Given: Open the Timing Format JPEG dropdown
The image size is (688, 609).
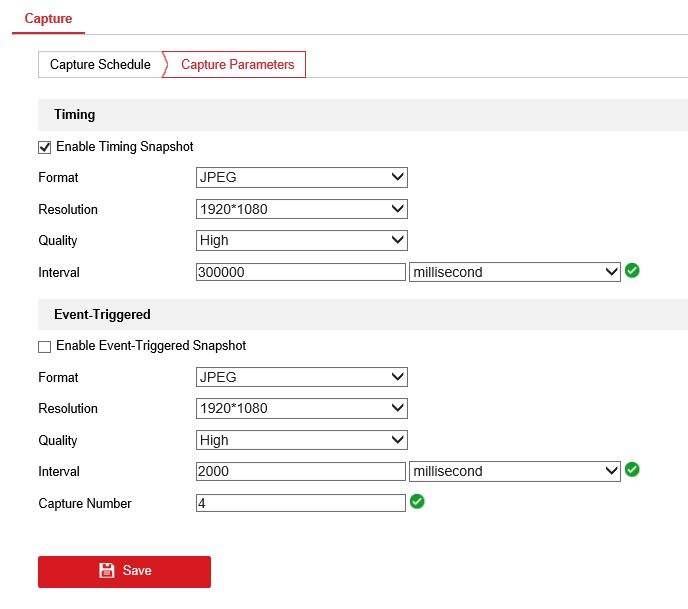Looking at the screenshot, I should [x=301, y=178].
